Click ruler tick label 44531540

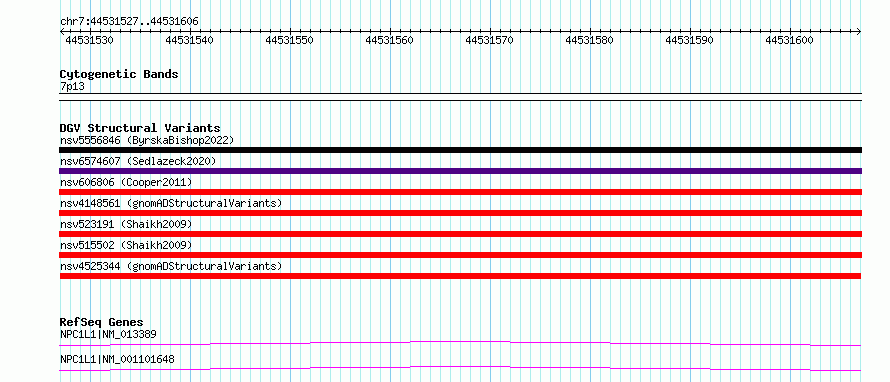coord(190,40)
